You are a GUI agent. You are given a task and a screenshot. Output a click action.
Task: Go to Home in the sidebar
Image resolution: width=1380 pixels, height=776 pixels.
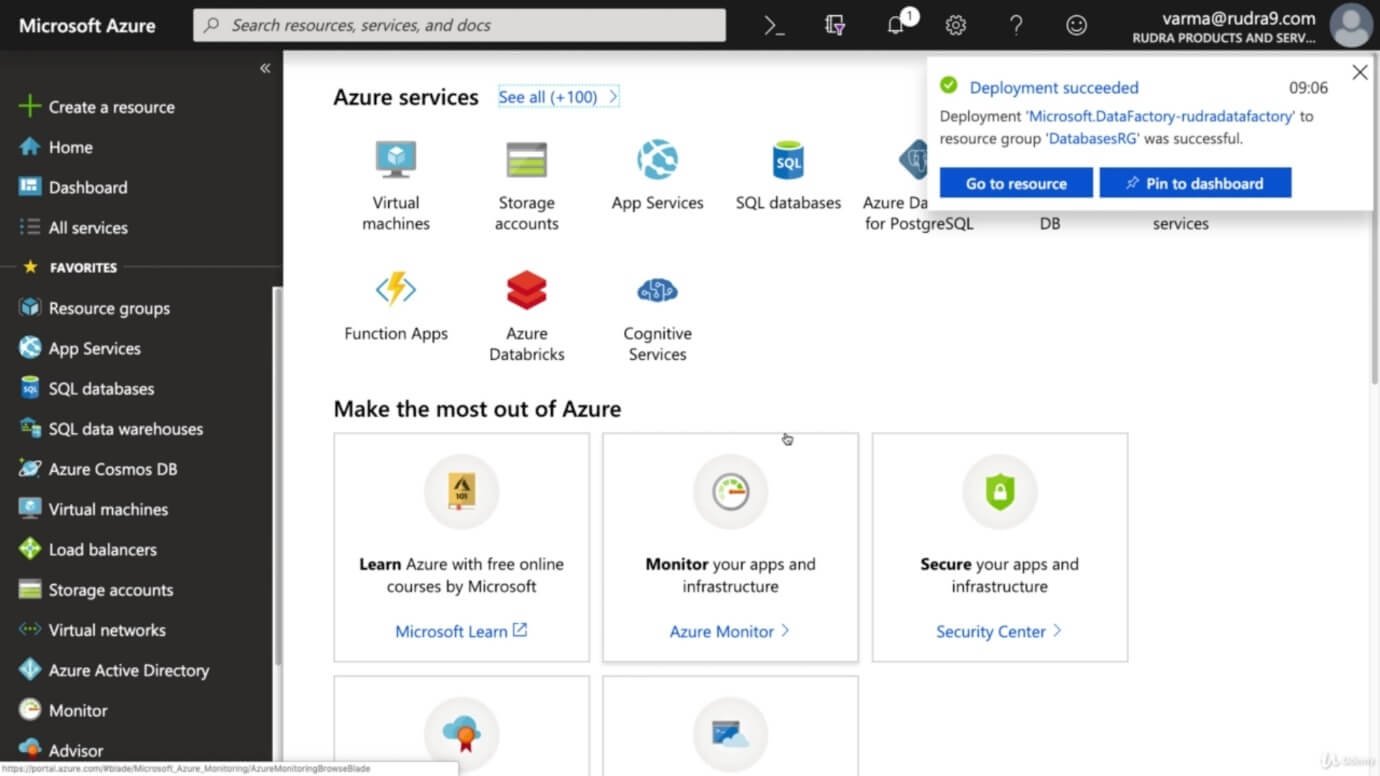57,147
